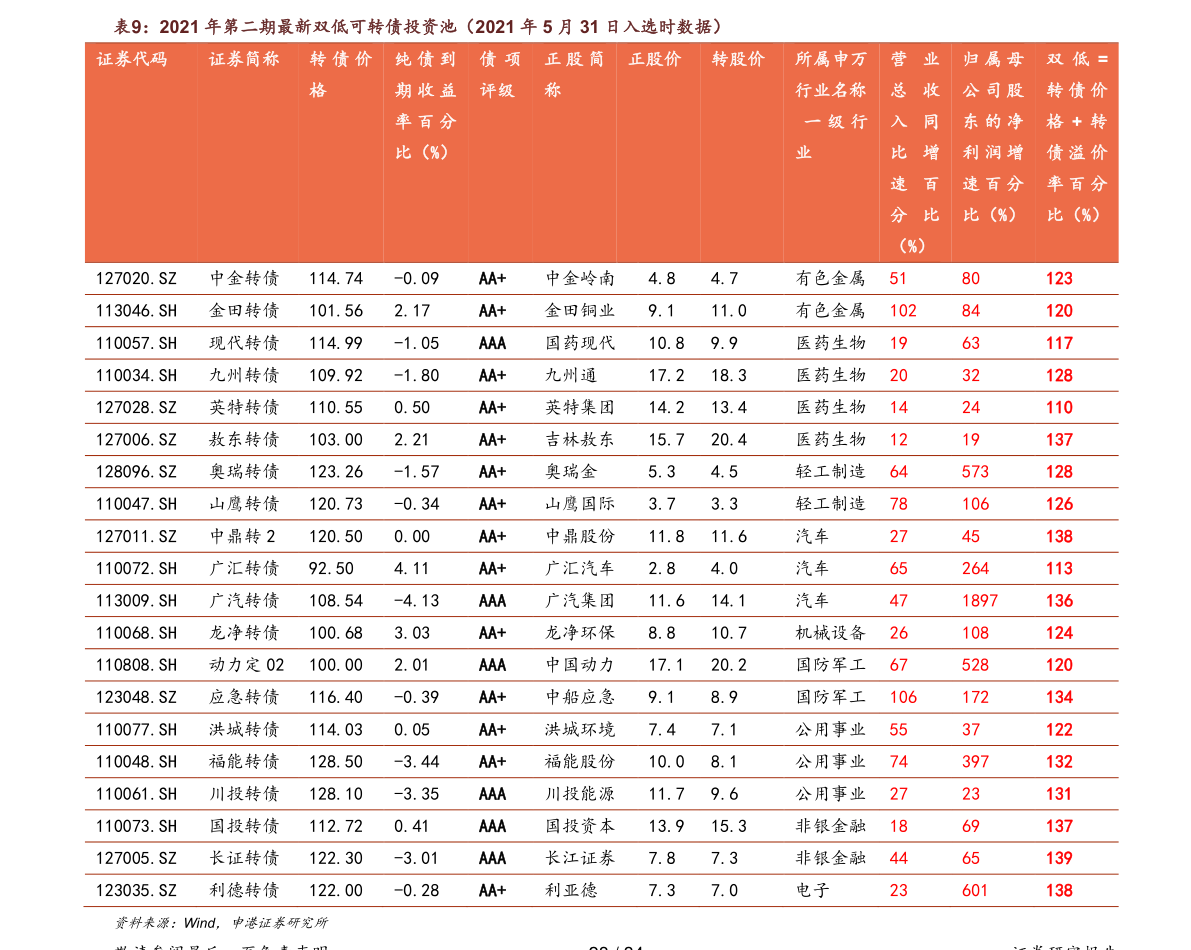
Task: Click the 正股价 column header
Action: click(654, 60)
